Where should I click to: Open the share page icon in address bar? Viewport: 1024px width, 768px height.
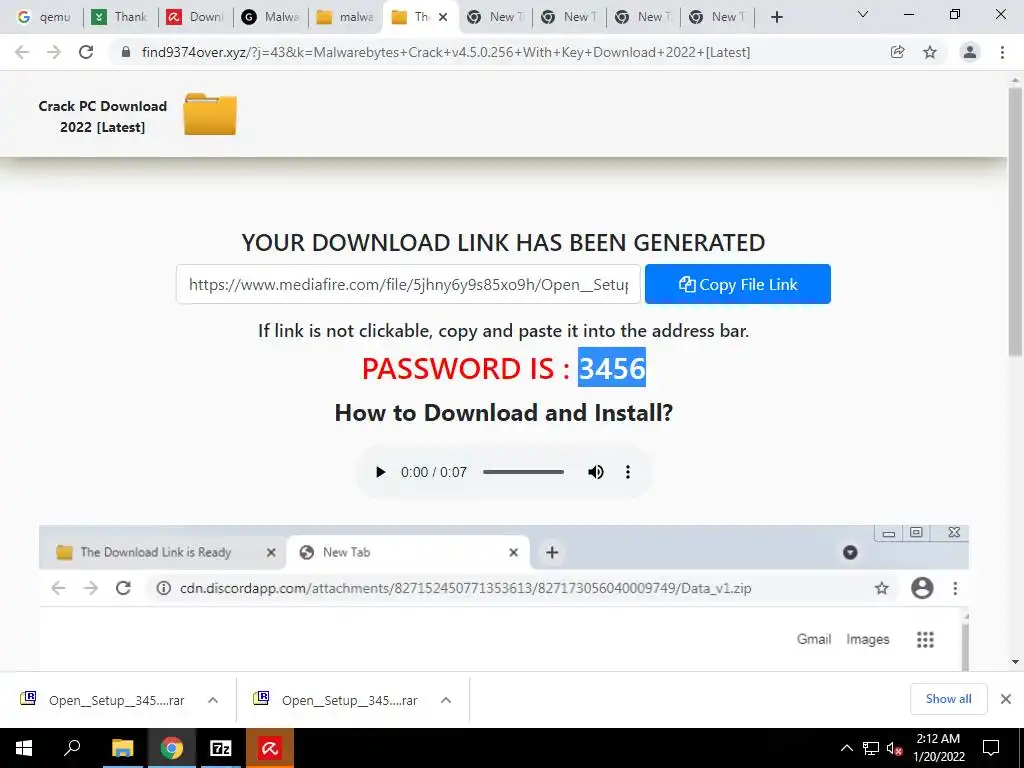pos(897,52)
